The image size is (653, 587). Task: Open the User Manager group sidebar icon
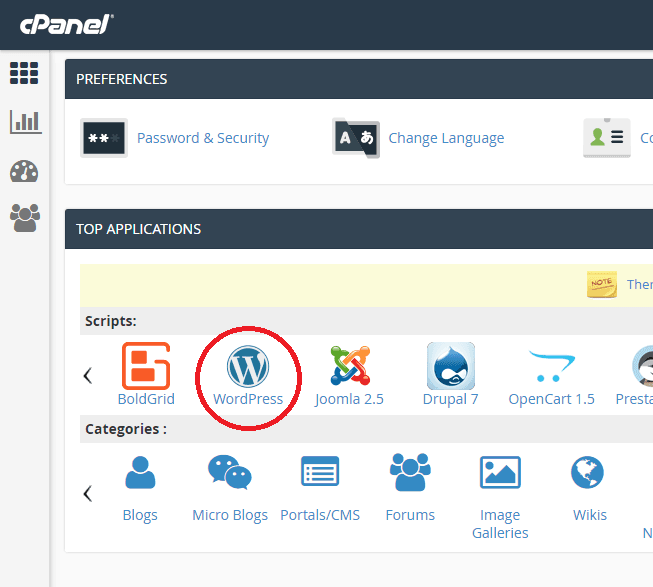click(25, 218)
